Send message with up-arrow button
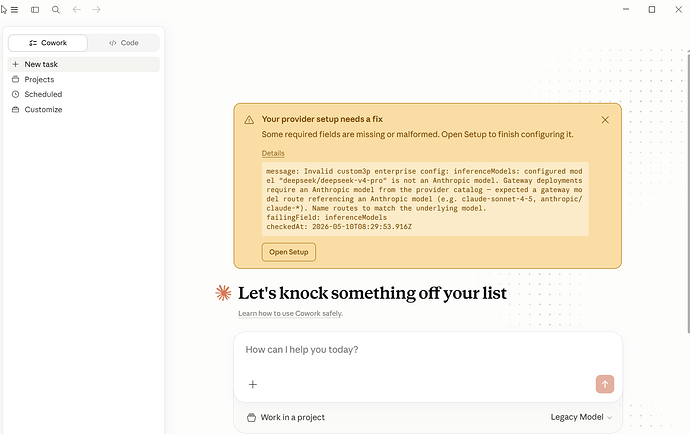Image resolution: width=690 pixels, height=434 pixels. [x=605, y=384]
